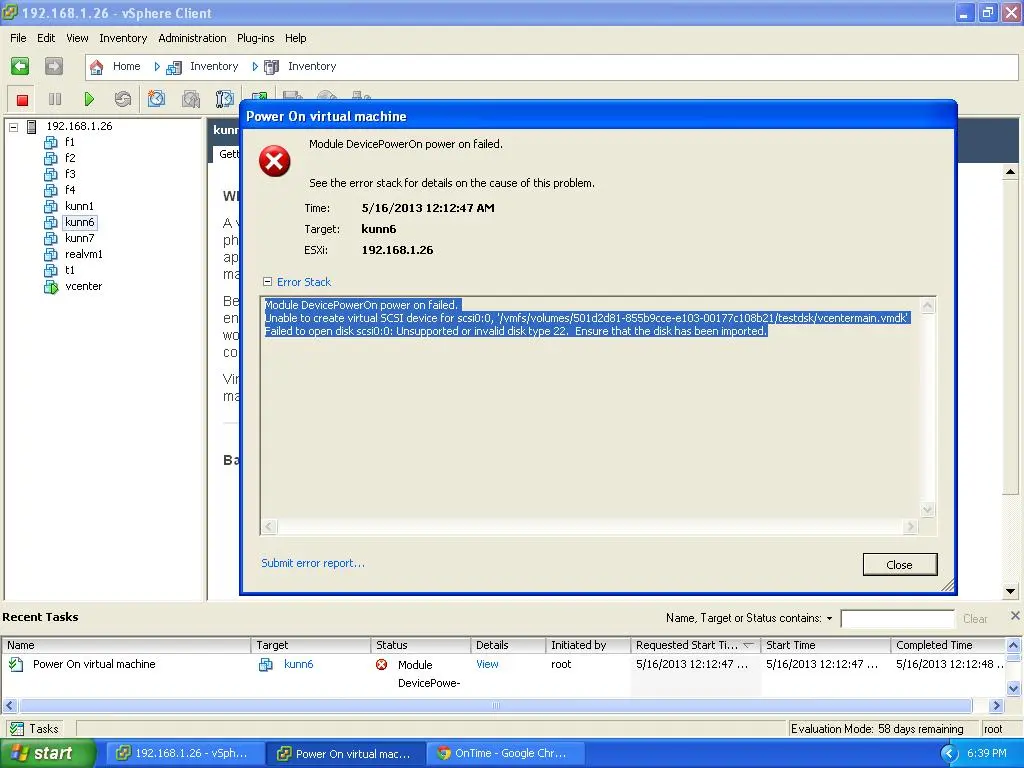The width and height of the screenshot is (1024, 768).
Task: Click the red error icon in dialog
Action: [x=275, y=161]
